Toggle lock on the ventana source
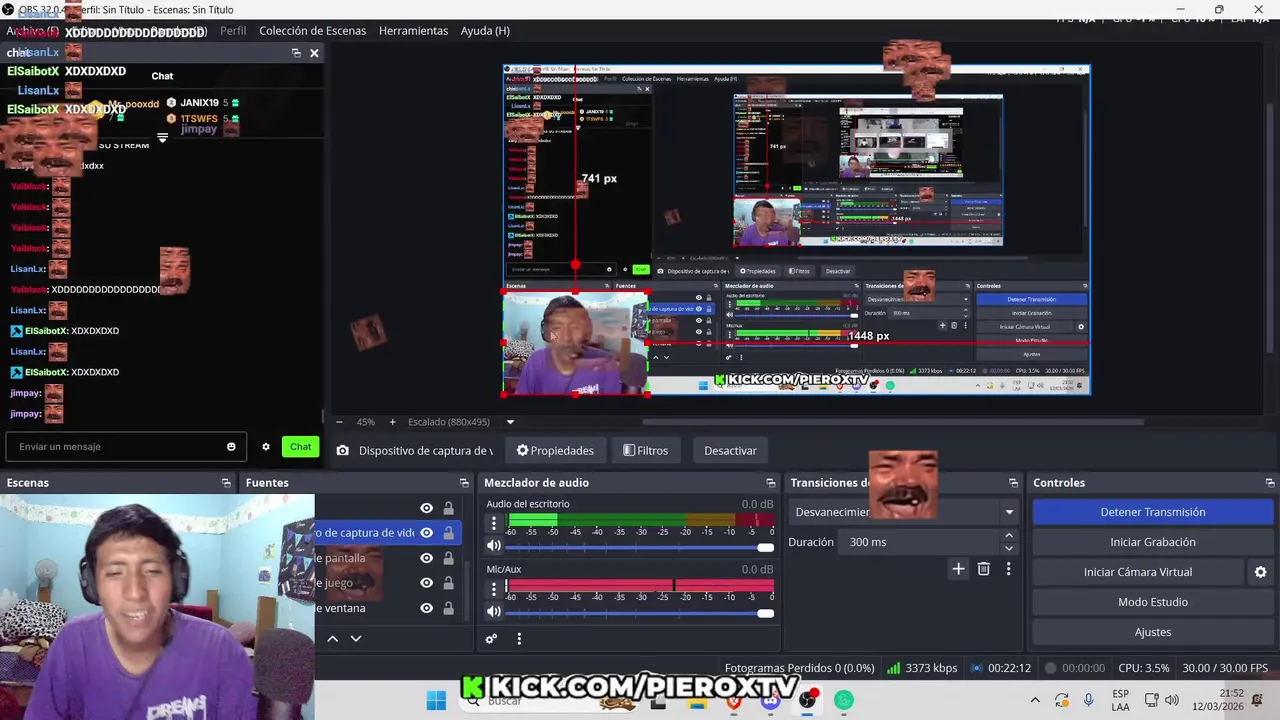The height and width of the screenshot is (720, 1280). pyautogui.click(x=449, y=608)
